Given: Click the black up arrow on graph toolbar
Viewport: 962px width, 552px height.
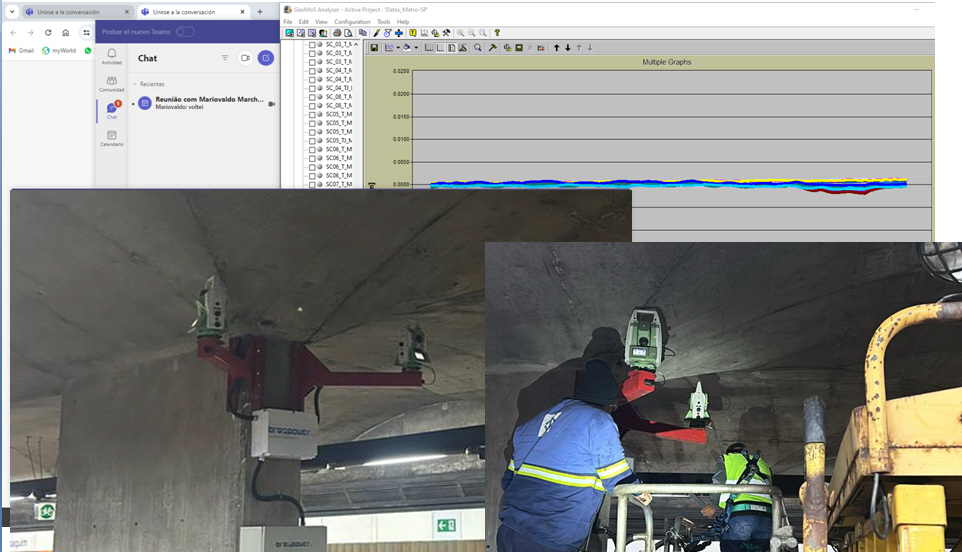Looking at the screenshot, I should coord(556,47).
